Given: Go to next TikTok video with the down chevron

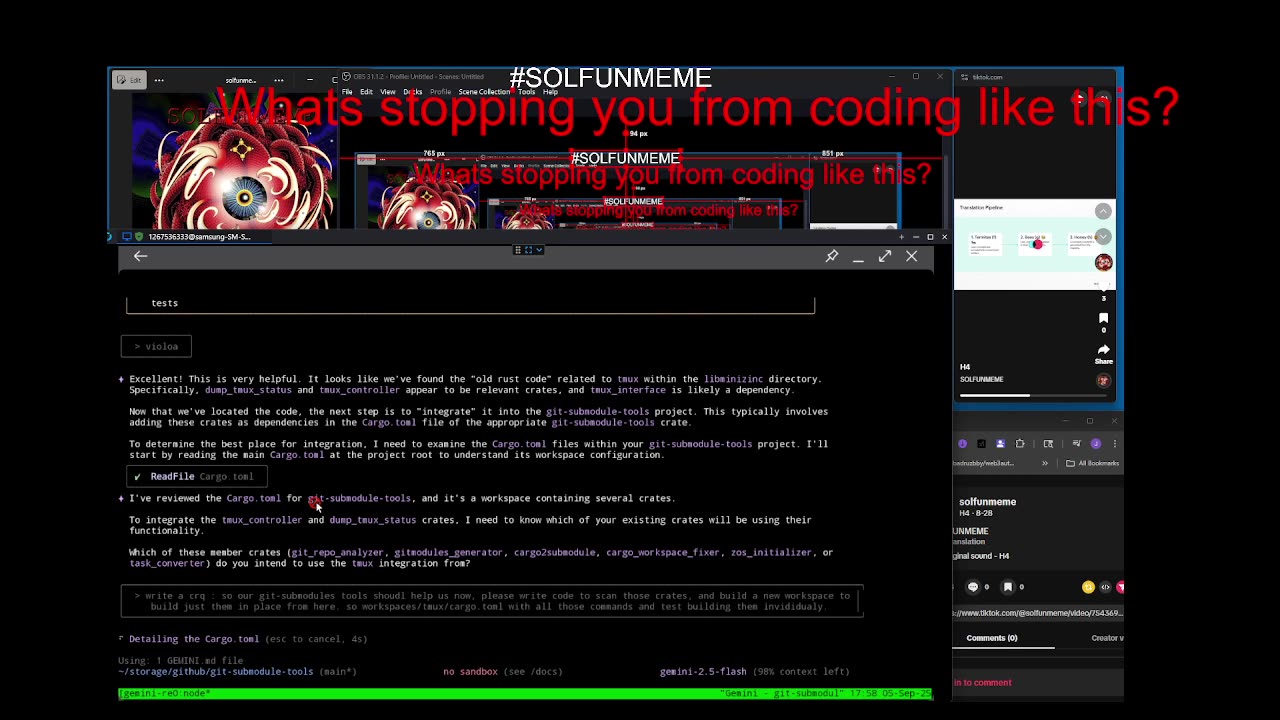Looking at the screenshot, I should (1103, 237).
